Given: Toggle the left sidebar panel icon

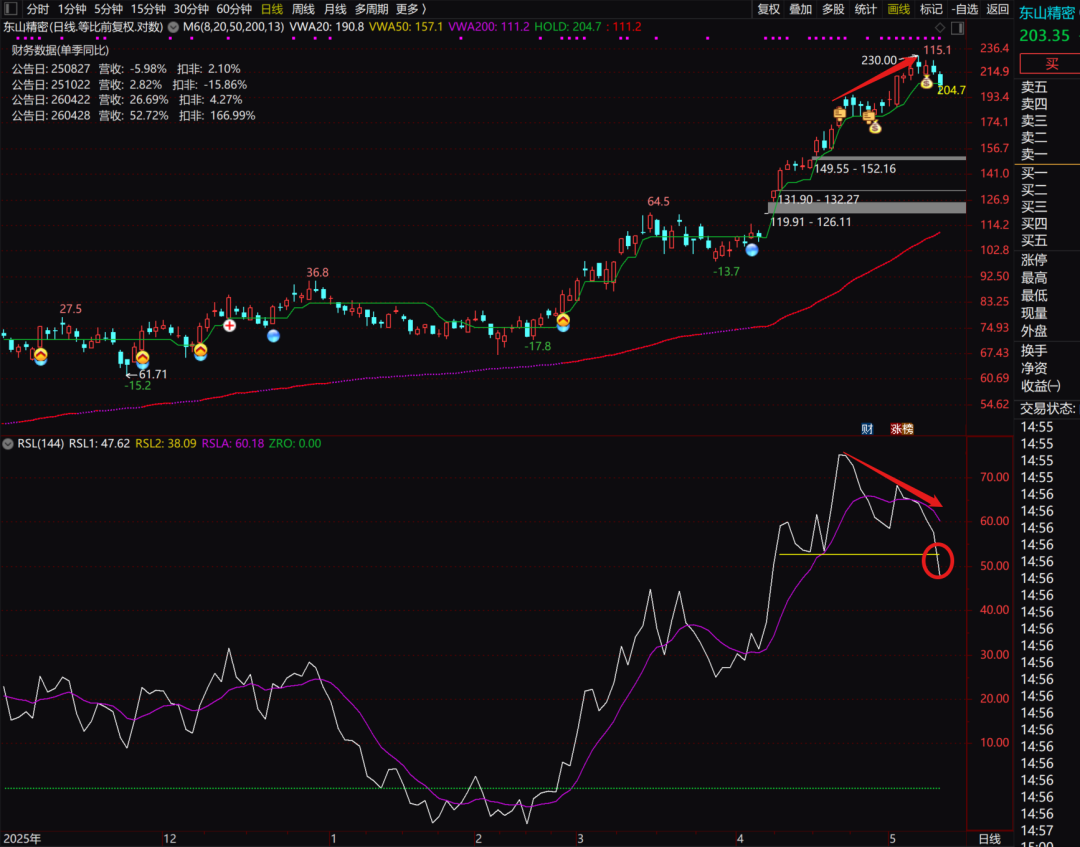Looking at the screenshot, I should point(10,9).
